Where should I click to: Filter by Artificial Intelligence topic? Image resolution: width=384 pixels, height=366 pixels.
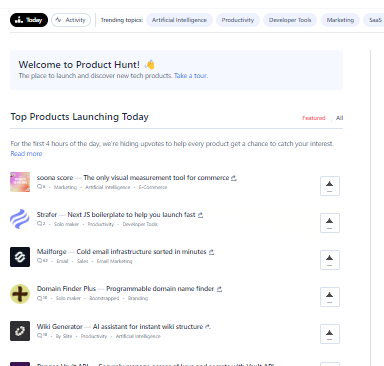(179, 20)
